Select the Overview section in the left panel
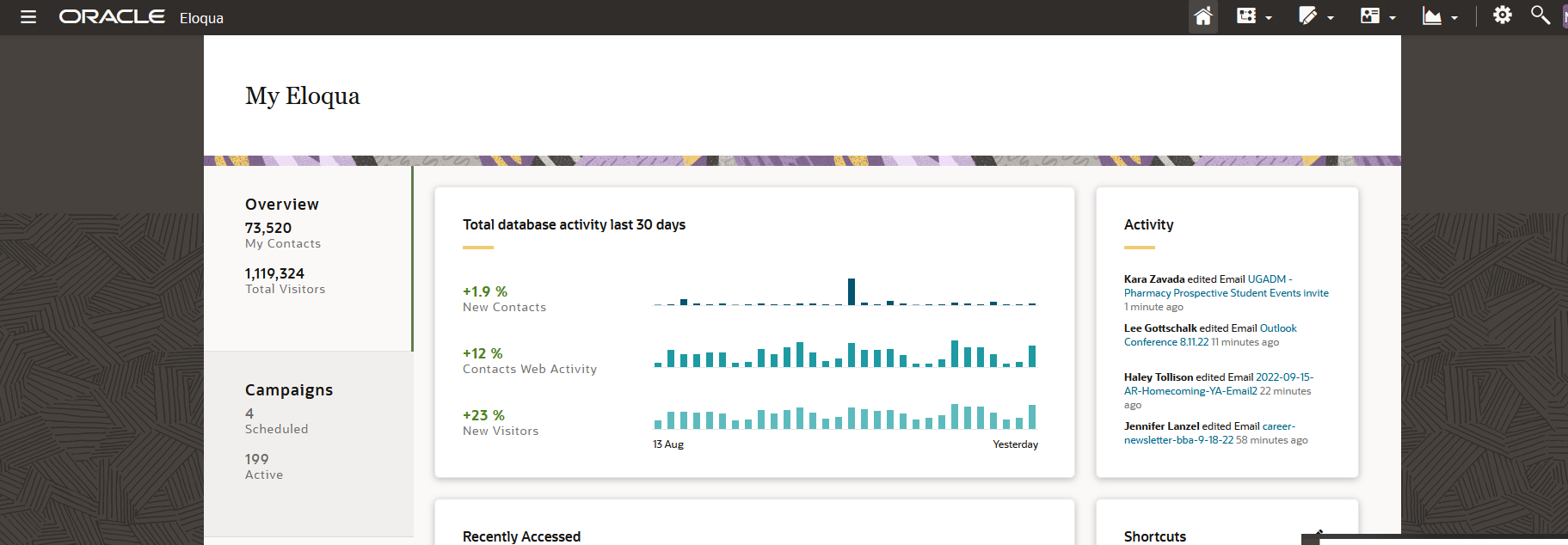The image size is (1568, 545). click(282, 205)
